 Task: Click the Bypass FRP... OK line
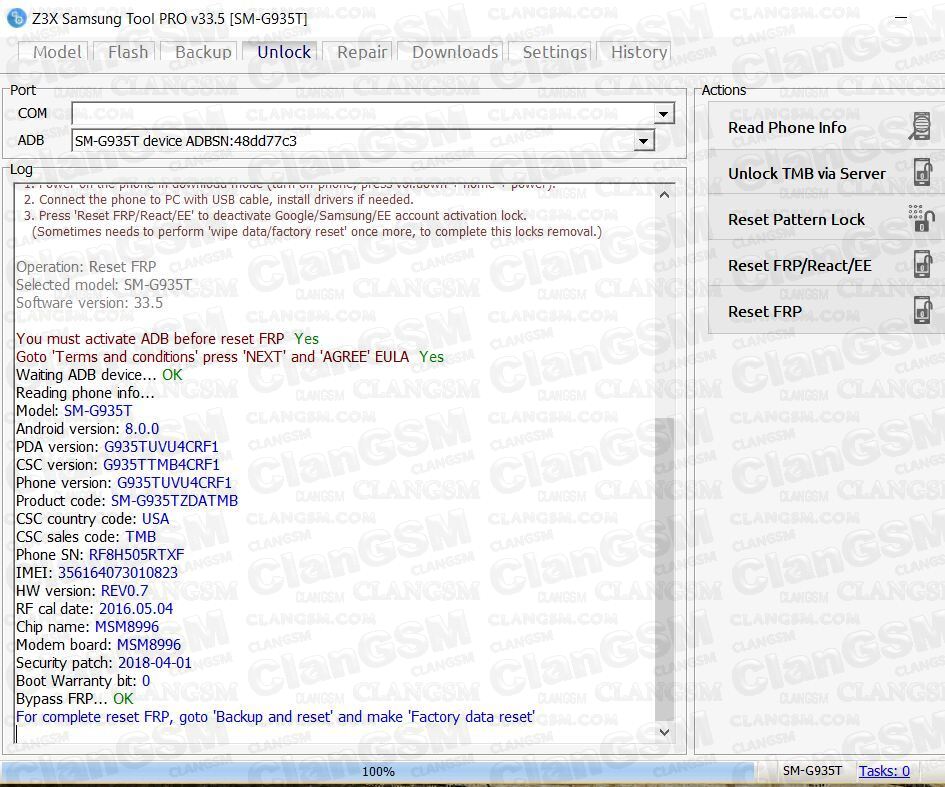[x=75, y=699]
